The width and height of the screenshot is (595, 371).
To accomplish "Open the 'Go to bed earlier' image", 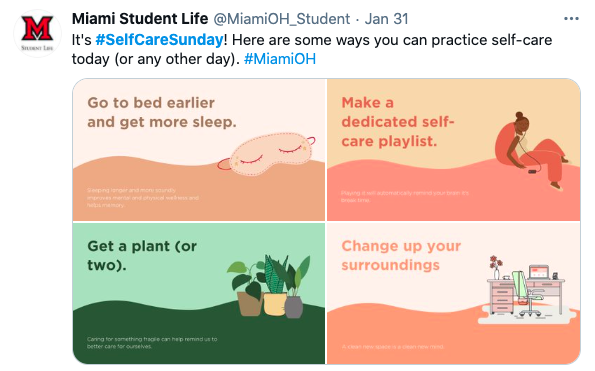I will click(x=199, y=149).
